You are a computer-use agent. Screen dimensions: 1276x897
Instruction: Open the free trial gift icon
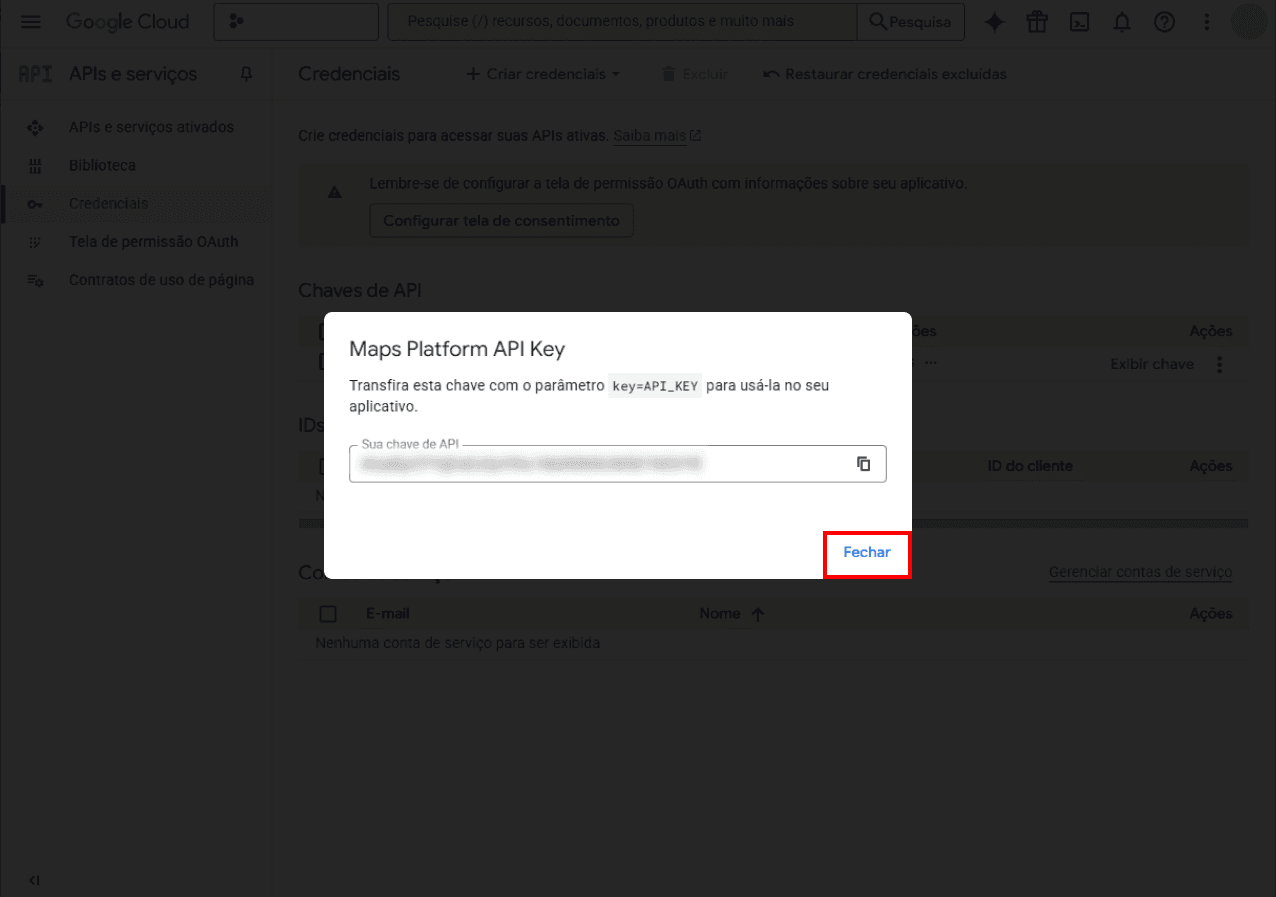pyautogui.click(x=1037, y=22)
